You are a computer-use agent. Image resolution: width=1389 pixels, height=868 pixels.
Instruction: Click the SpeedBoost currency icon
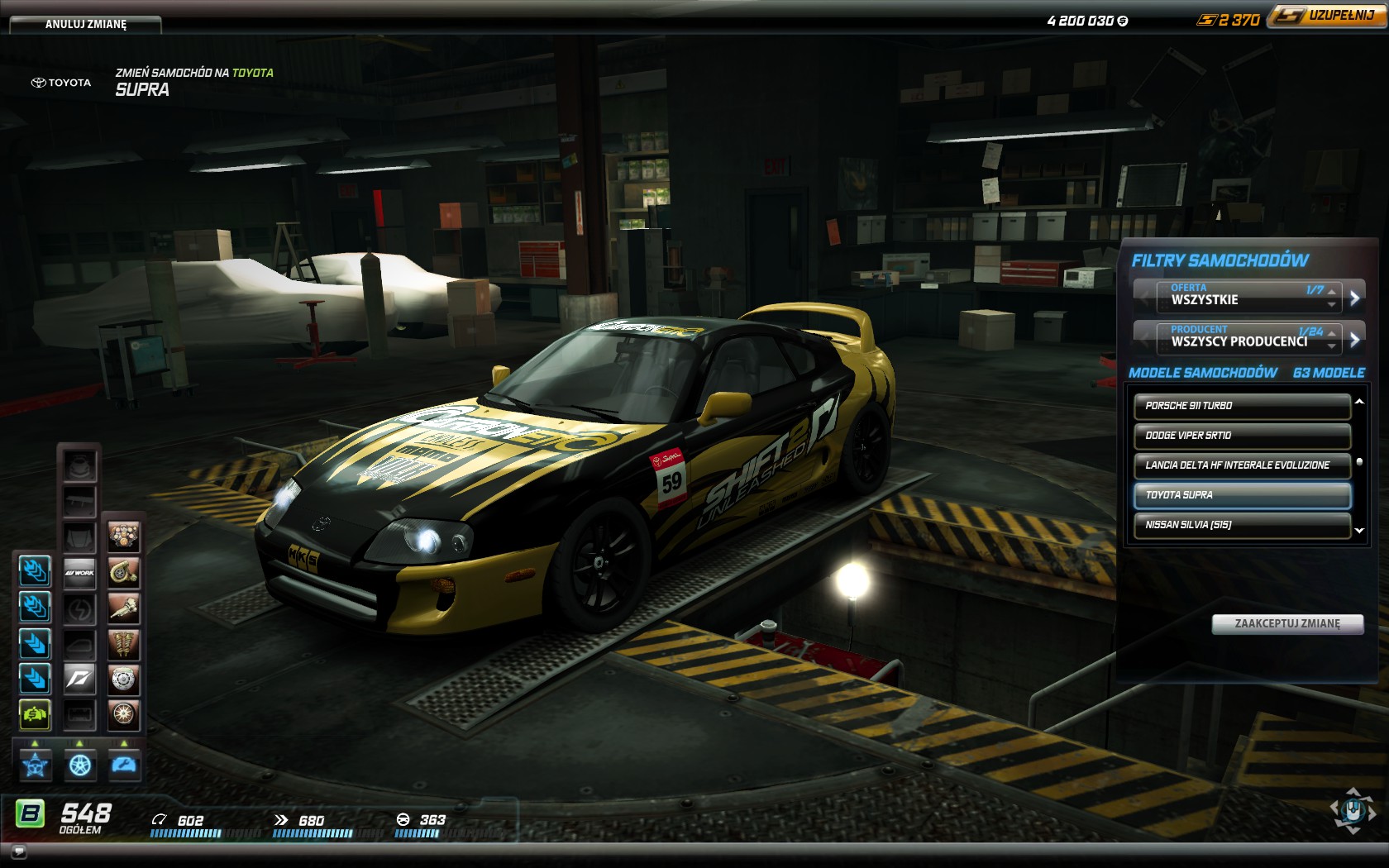pos(1206,21)
